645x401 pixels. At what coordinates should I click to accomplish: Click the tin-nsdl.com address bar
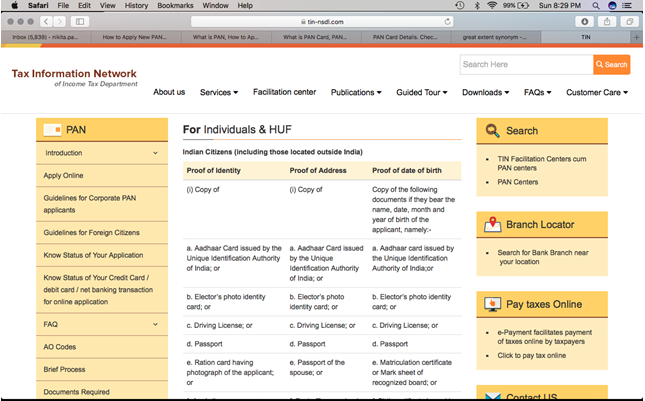322,21
